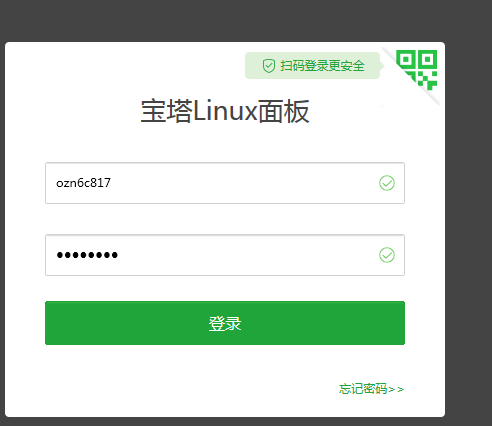The image size is (492, 426).
Task: Focus the masked password input field
Action: pos(225,255)
